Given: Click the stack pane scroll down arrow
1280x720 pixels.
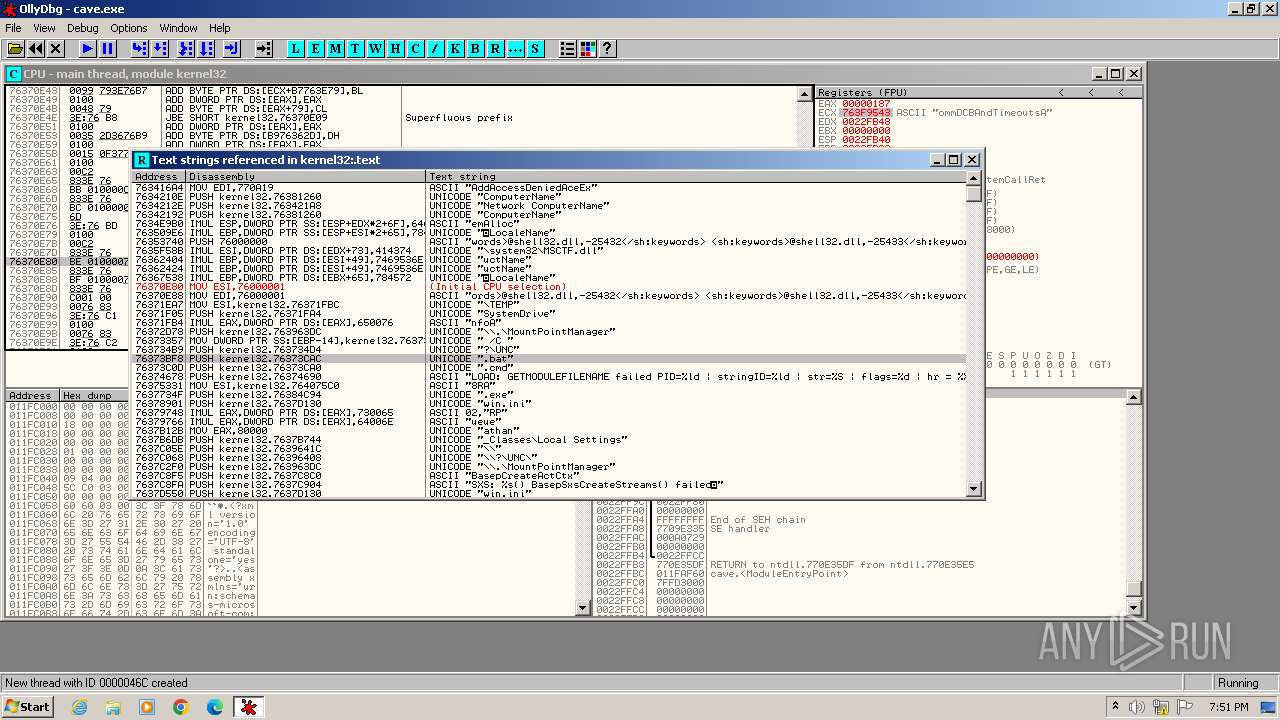Looking at the screenshot, I should point(1133,607).
